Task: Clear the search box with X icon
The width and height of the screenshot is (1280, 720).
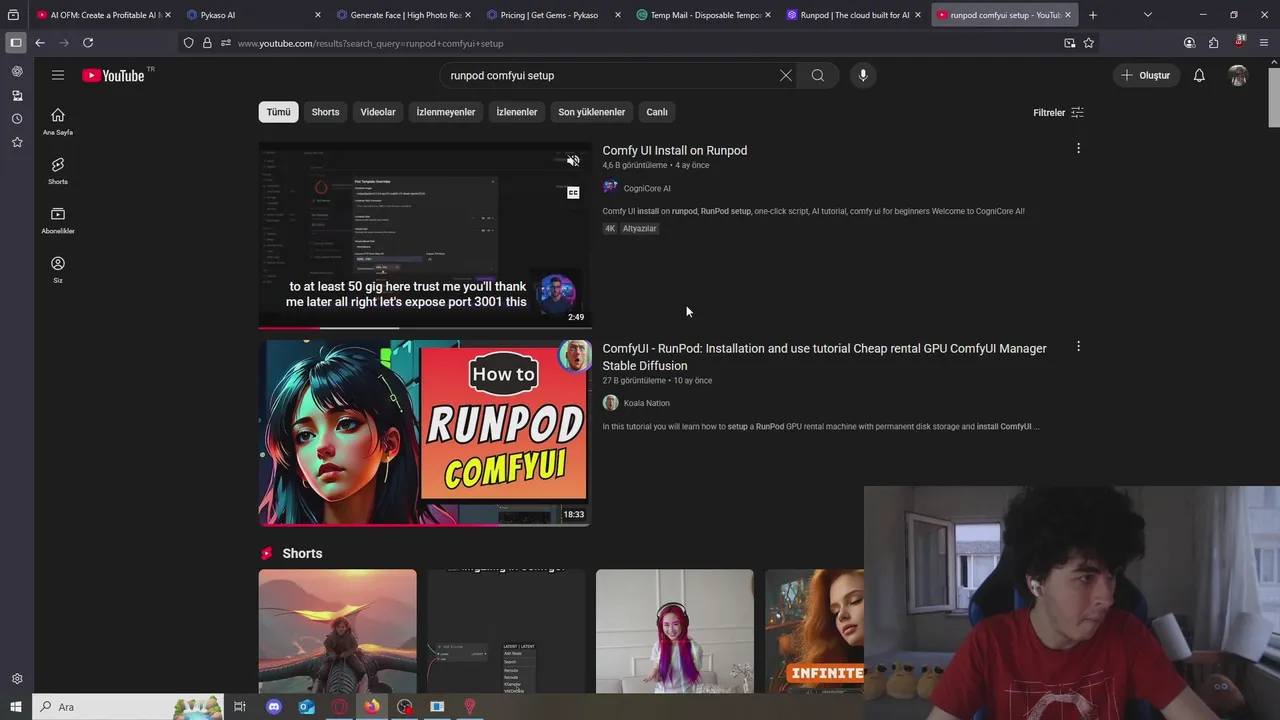Action: [x=785, y=75]
